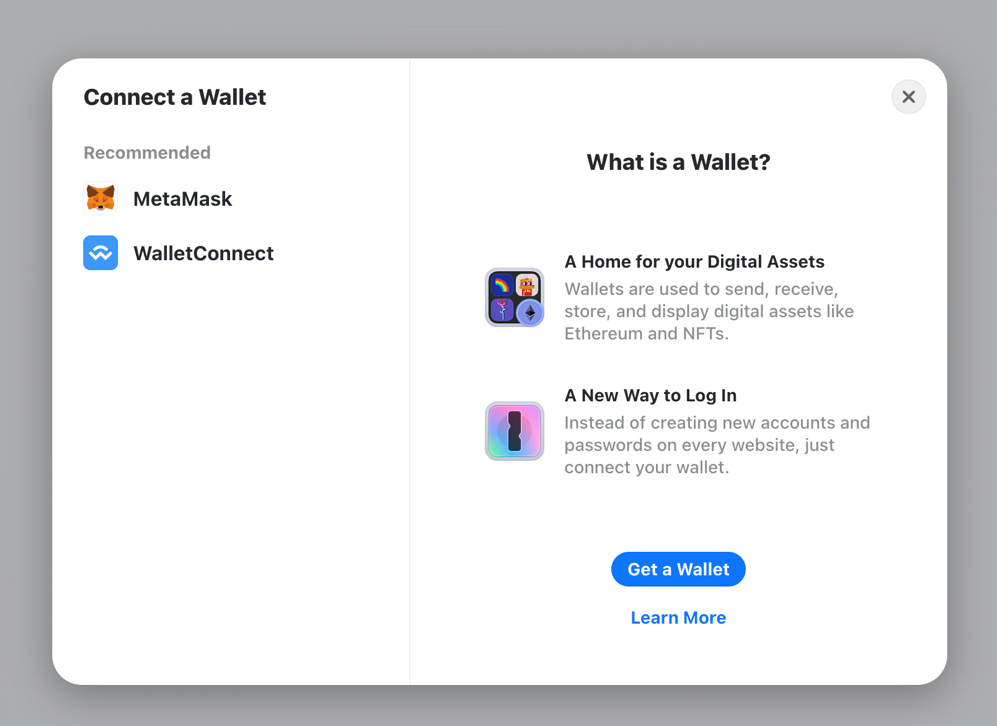
Task: Click the rainbow keyhole login icon
Action: click(x=514, y=431)
